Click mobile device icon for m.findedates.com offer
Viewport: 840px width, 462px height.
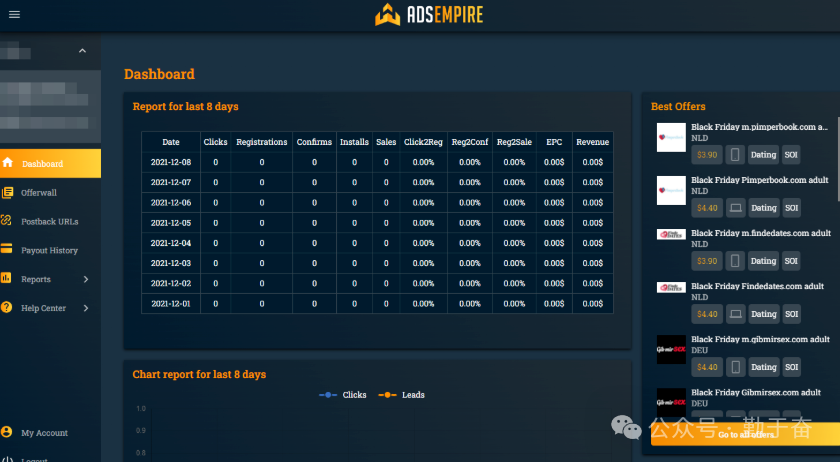point(735,261)
